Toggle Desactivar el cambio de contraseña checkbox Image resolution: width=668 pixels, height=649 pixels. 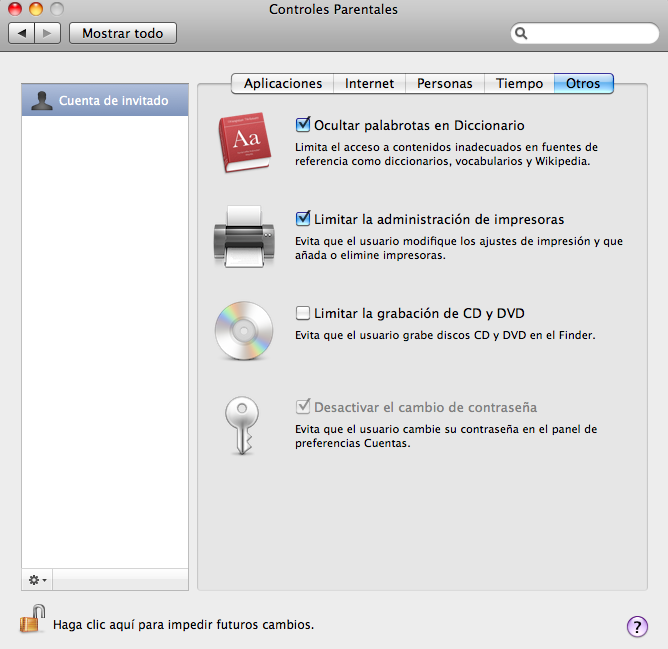tap(303, 407)
